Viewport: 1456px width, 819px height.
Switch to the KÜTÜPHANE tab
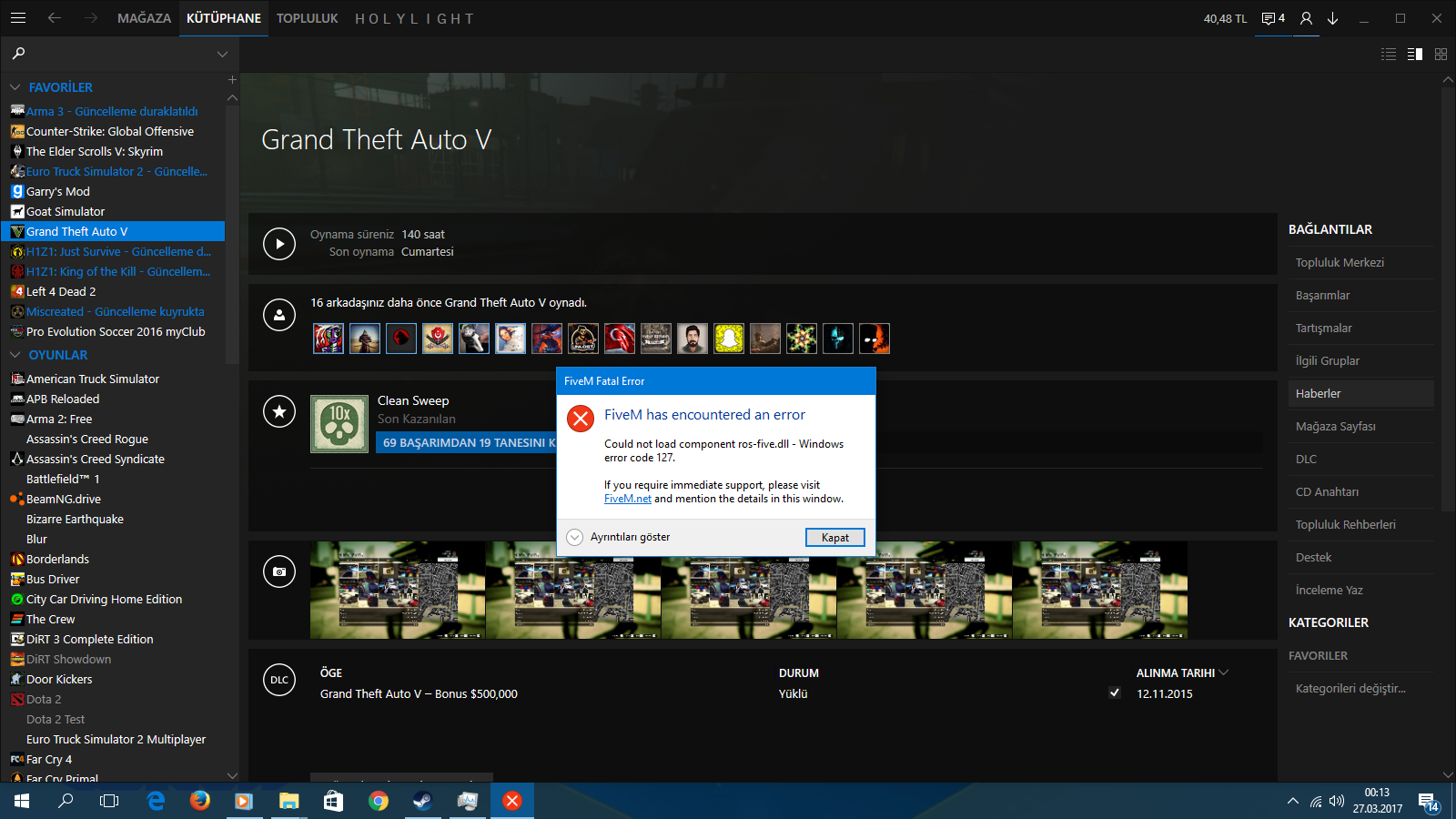tap(224, 18)
